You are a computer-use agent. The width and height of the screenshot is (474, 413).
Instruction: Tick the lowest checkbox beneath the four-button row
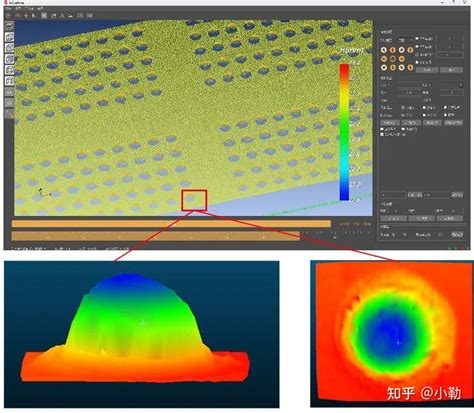click(382, 134)
